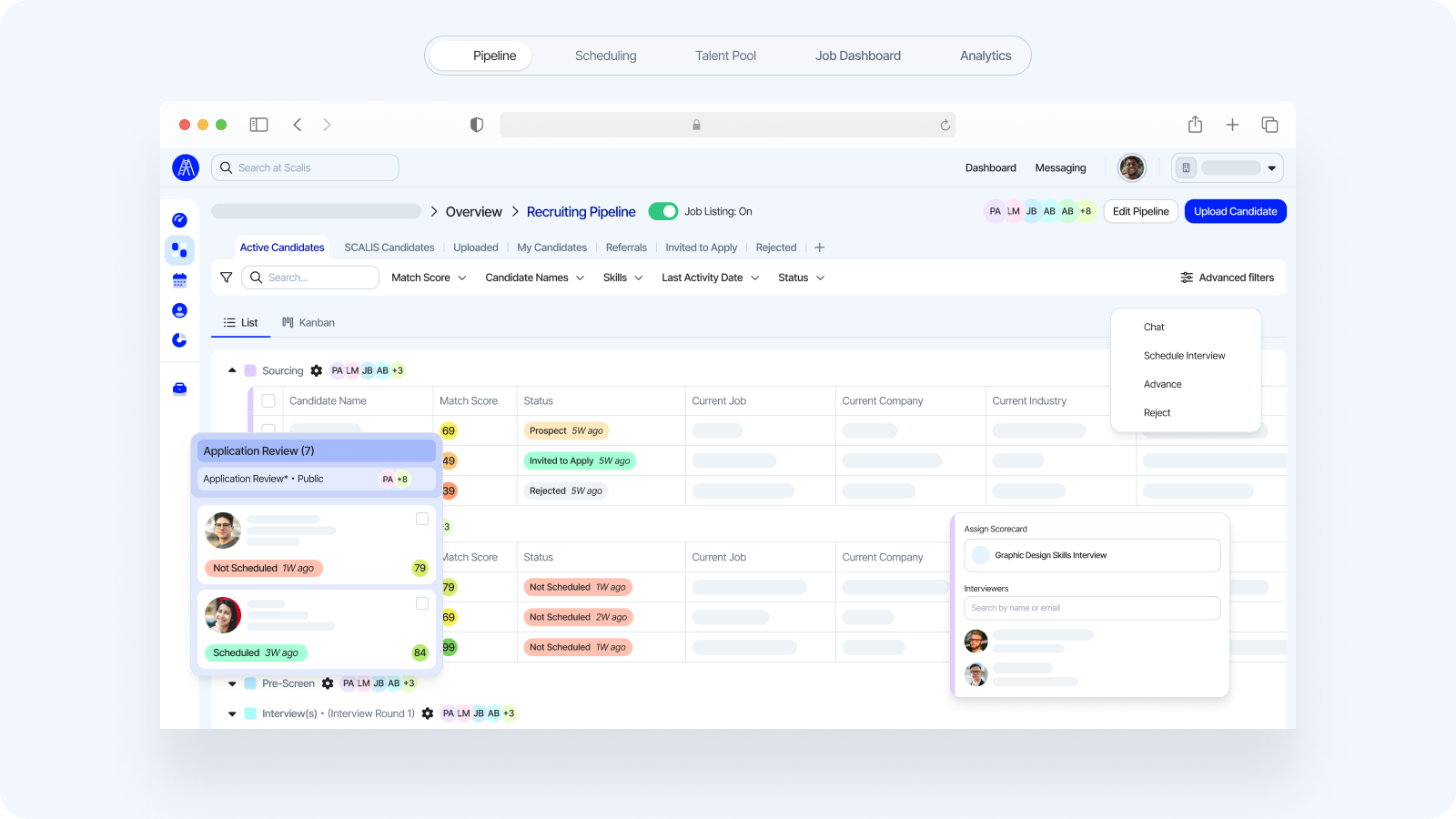Open the candidates profile icon in sidebar
1456x819 pixels.
tap(179, 309)
